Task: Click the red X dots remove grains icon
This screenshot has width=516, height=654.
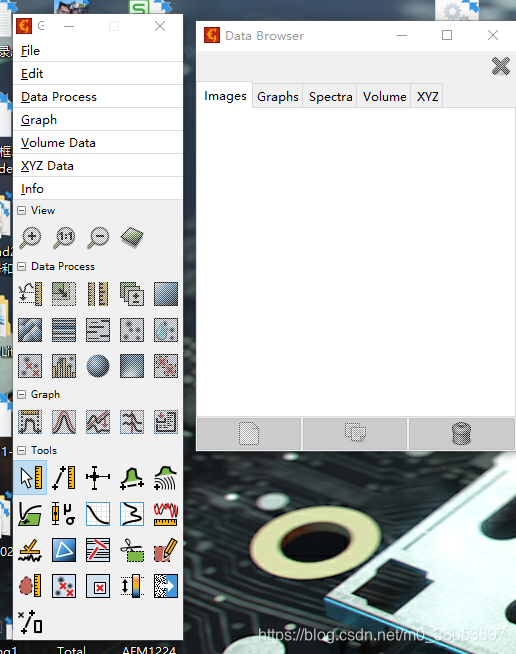Action: tap(30, 366)
